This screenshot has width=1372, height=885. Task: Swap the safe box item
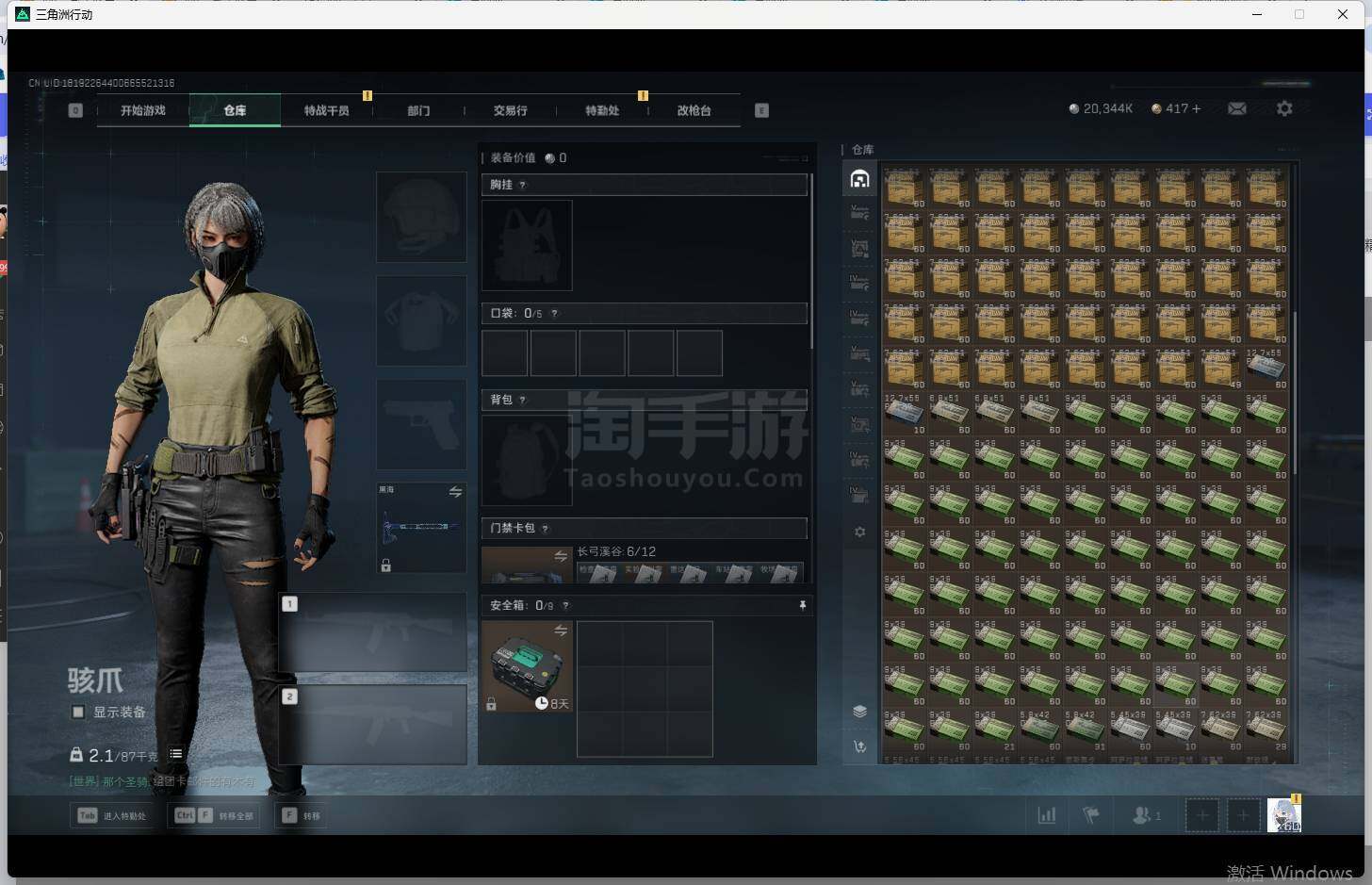(561, 630)
